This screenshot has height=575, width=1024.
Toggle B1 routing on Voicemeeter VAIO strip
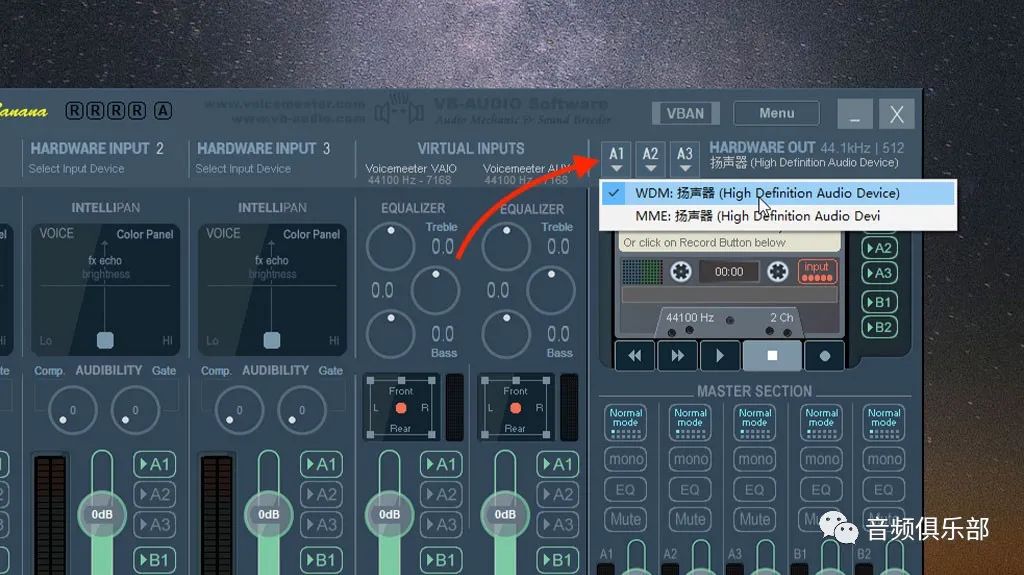pos(441,560)
